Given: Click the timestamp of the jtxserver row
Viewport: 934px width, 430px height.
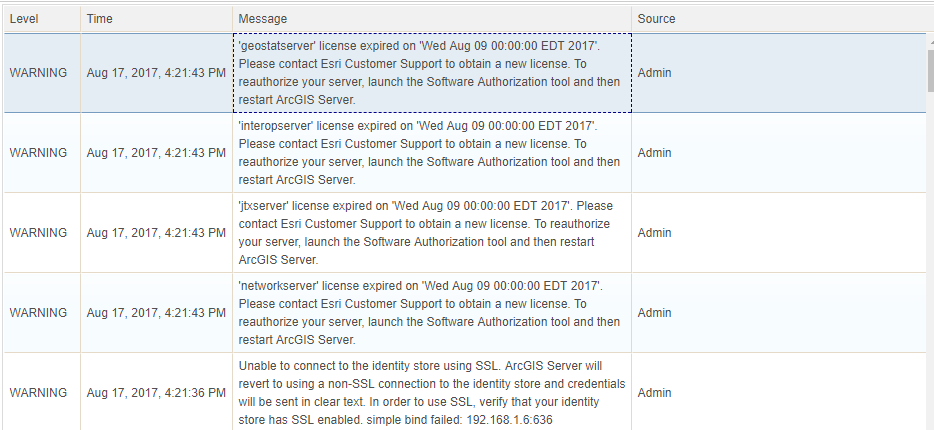Looking at the screenshot, I should pyautogui.click(x=156, y=233).
